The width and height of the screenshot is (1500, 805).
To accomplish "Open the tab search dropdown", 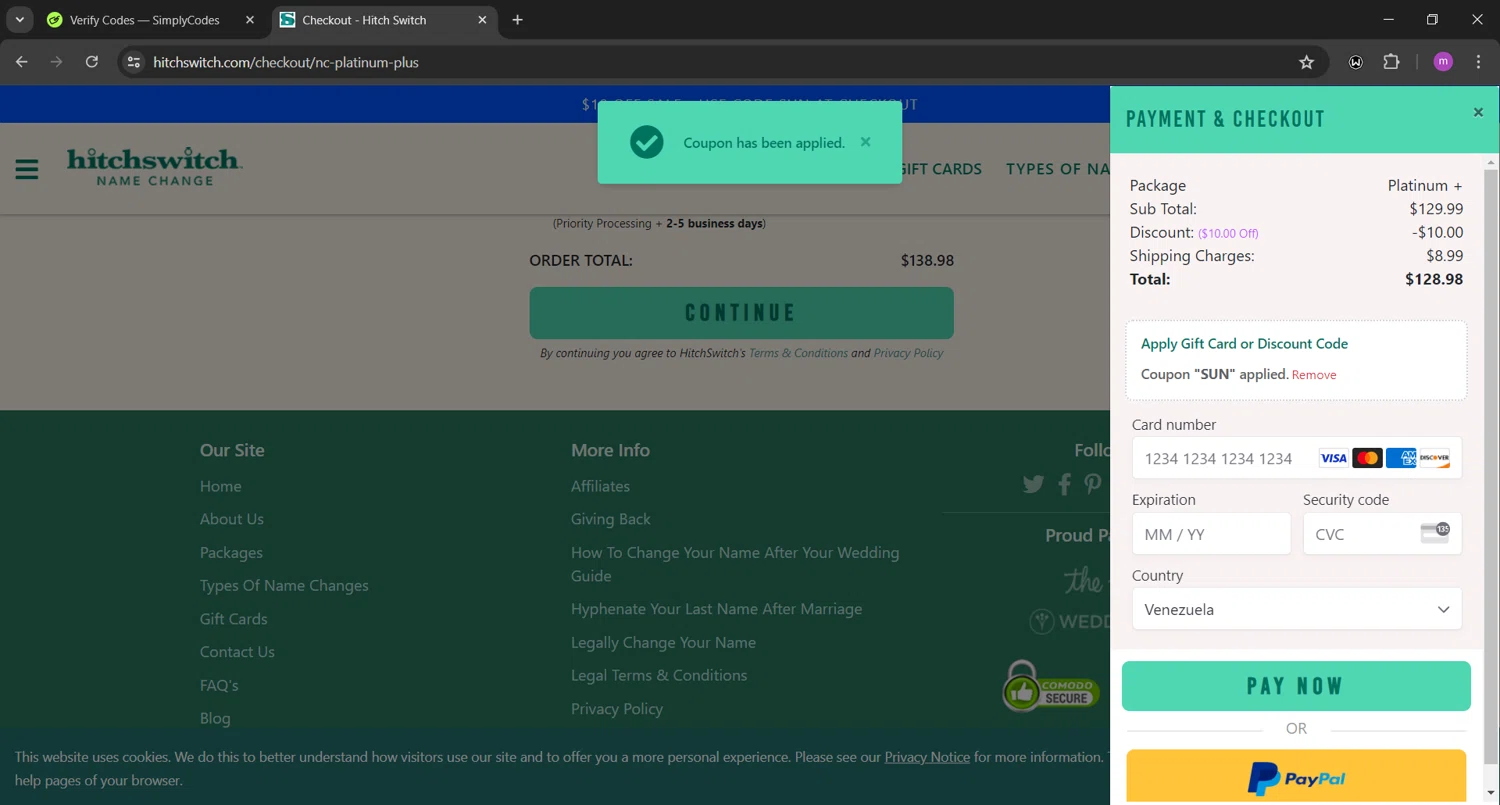I will tap(19, 20).
